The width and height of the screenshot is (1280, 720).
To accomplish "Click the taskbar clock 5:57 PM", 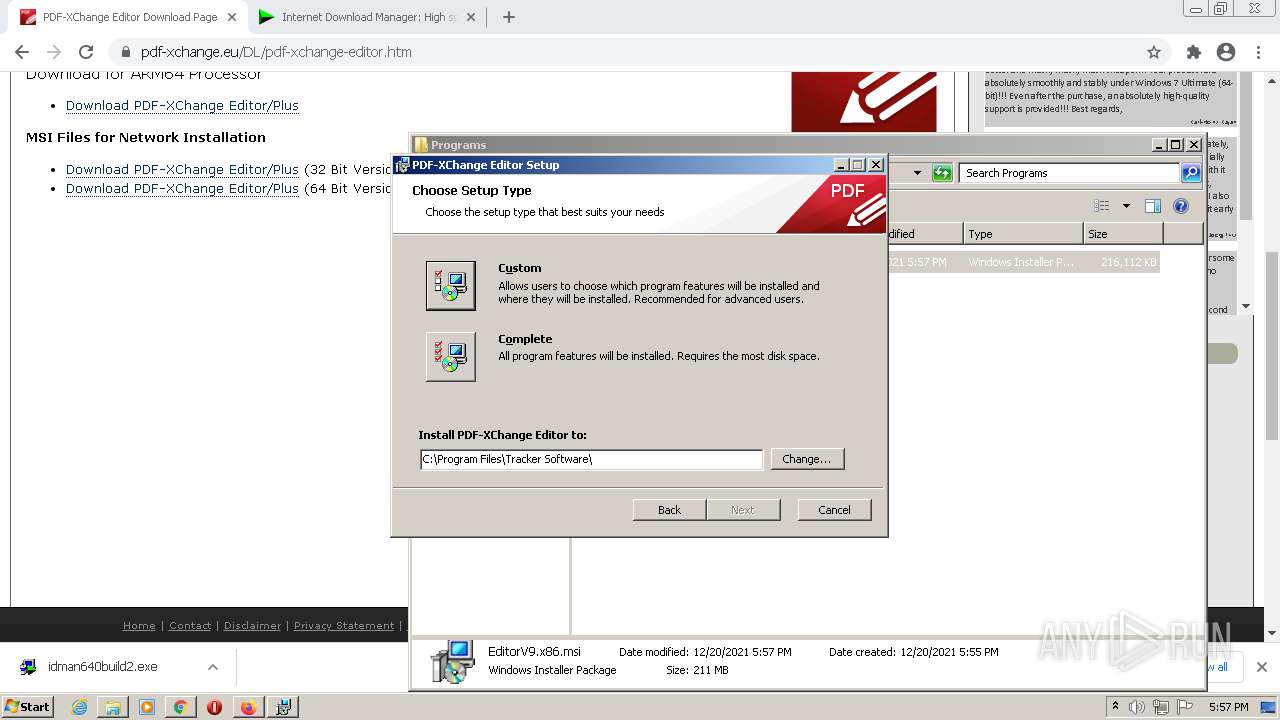I will [1228, 707].
